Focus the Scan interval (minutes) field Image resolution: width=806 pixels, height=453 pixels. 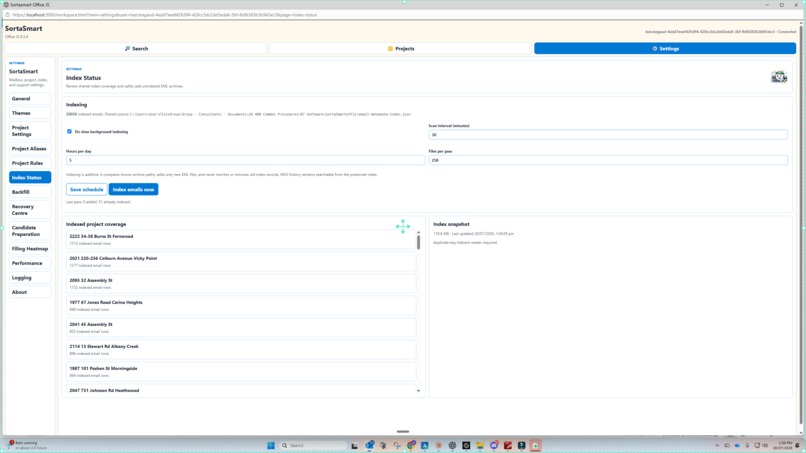(608, 135)
